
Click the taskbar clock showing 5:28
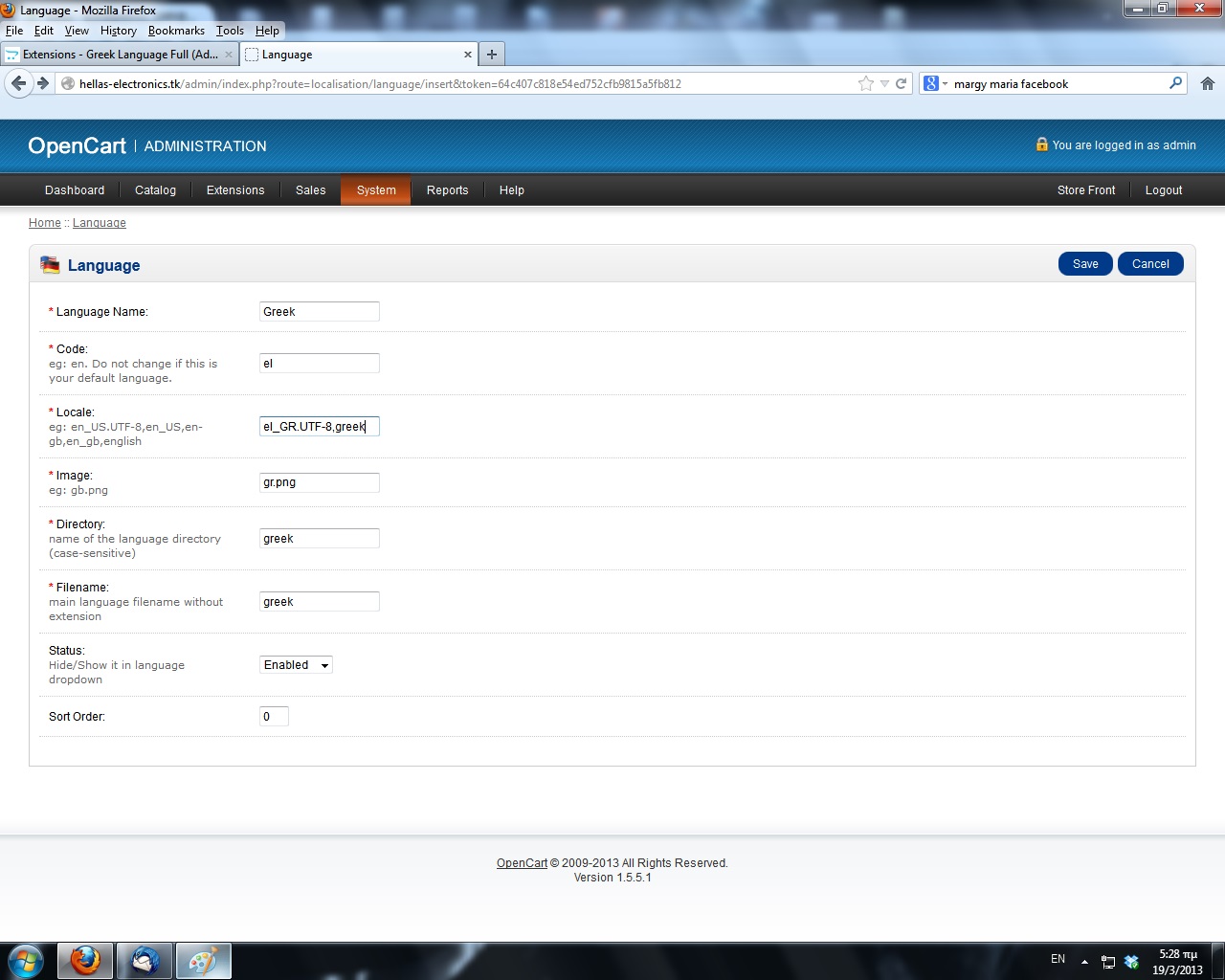1177,962
